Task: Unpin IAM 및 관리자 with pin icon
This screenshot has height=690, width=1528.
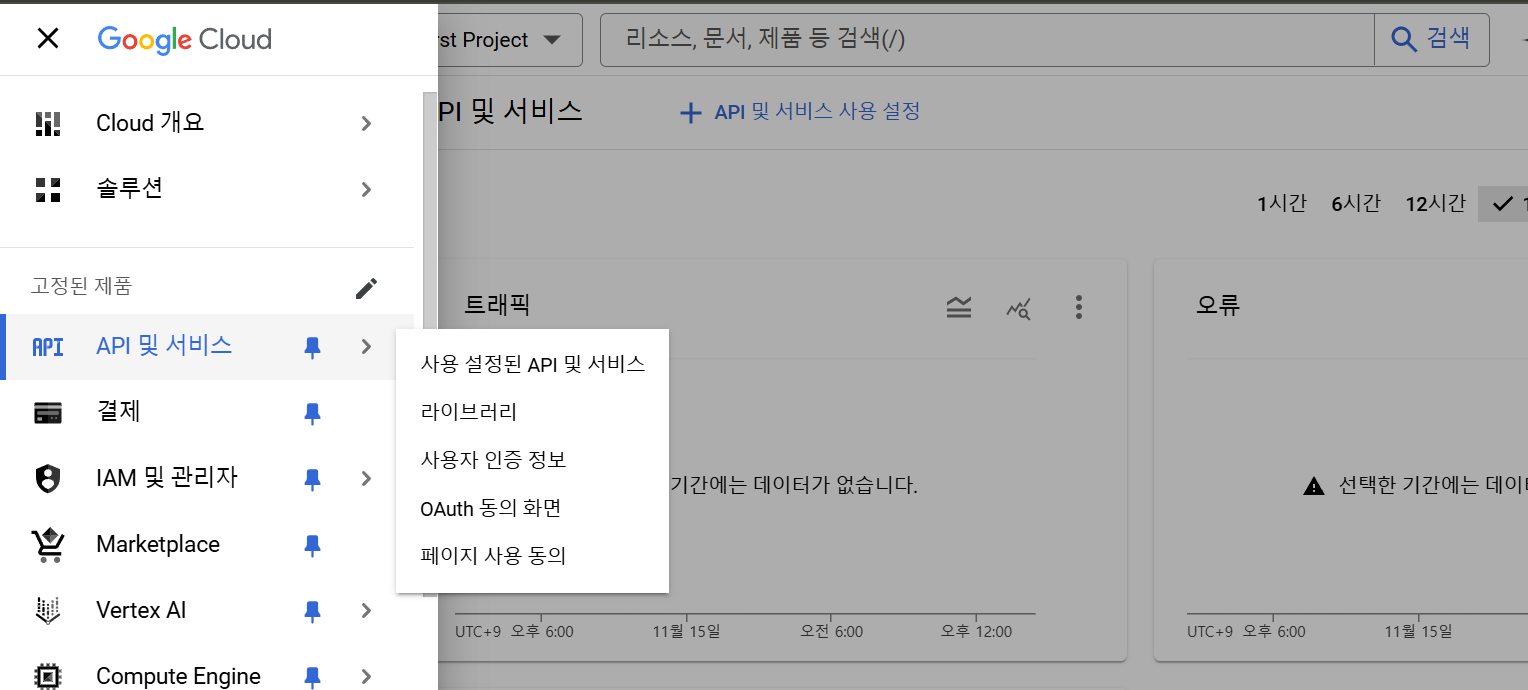Action: pos(313,479)
